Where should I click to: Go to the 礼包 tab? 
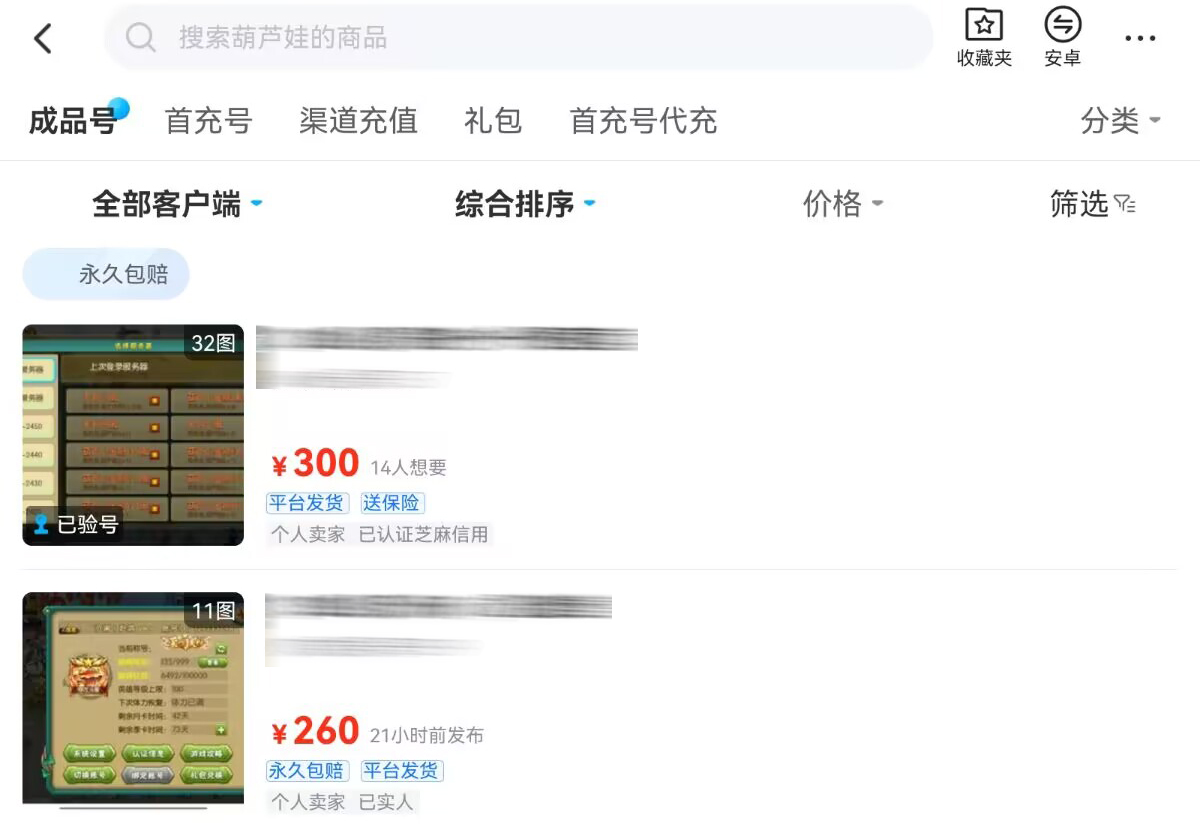pyautogui.click(x=493, y=121)
